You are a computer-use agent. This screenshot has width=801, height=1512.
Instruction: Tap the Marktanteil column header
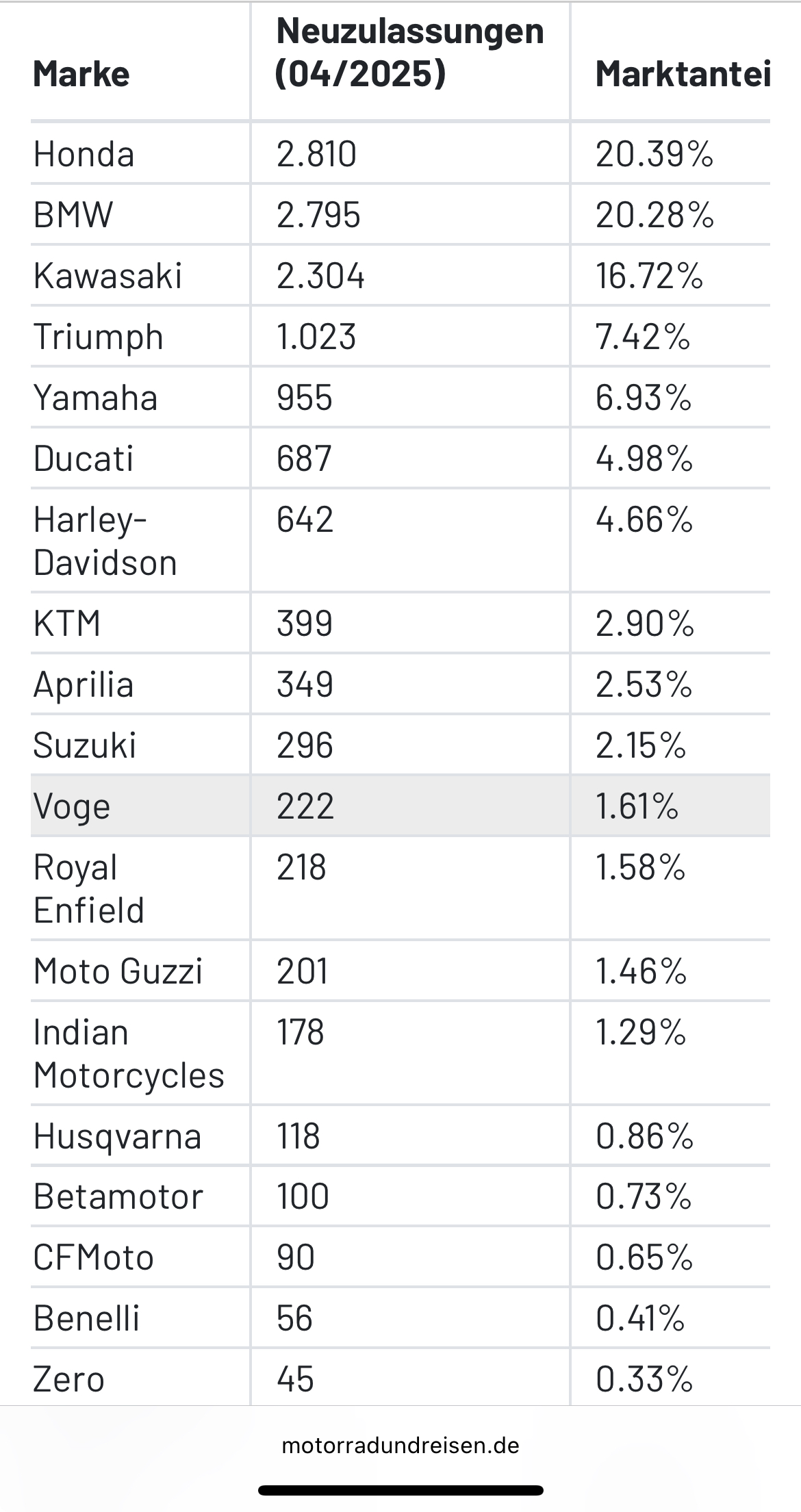[x=683, y=74]
